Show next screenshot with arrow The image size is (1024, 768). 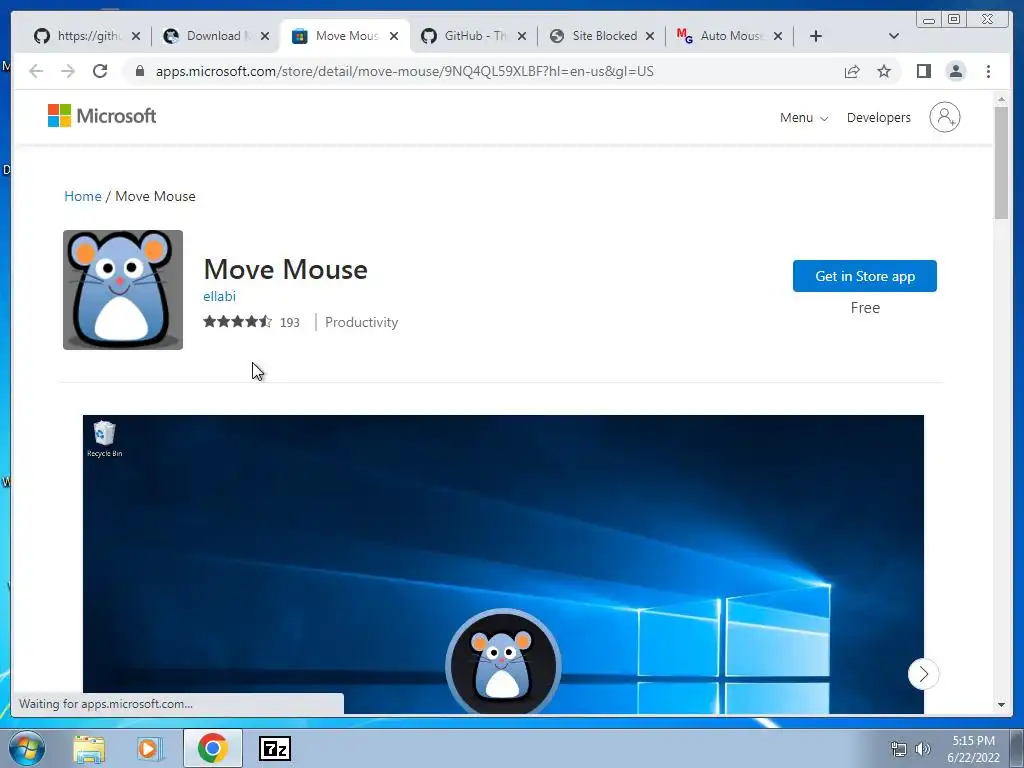tap(923, 674)
